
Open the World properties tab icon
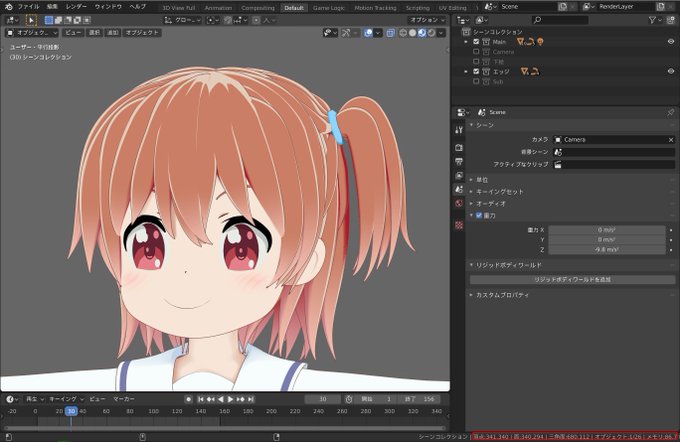[459, 203]
